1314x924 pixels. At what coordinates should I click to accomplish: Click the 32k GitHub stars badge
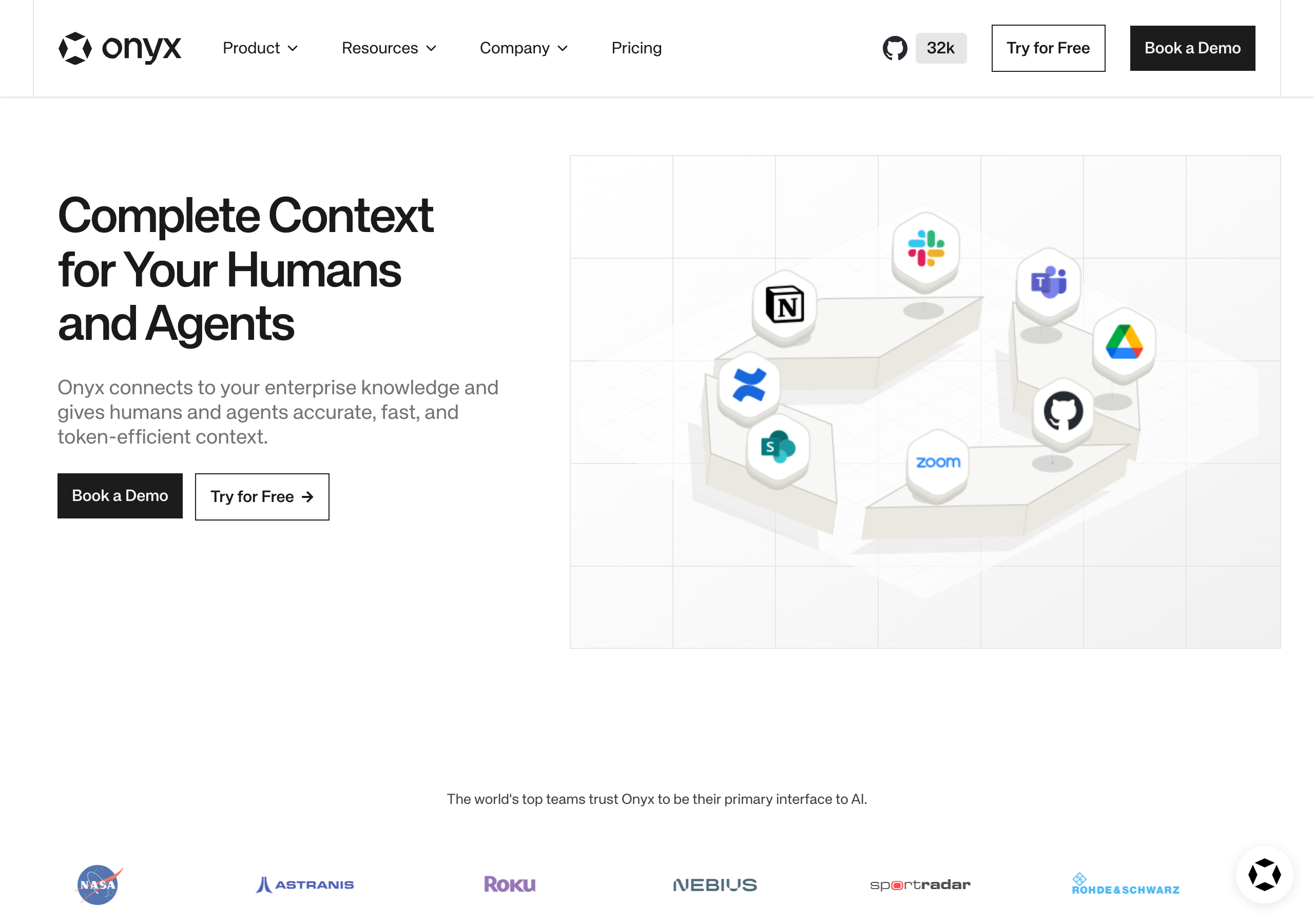[x=940, y=48]
